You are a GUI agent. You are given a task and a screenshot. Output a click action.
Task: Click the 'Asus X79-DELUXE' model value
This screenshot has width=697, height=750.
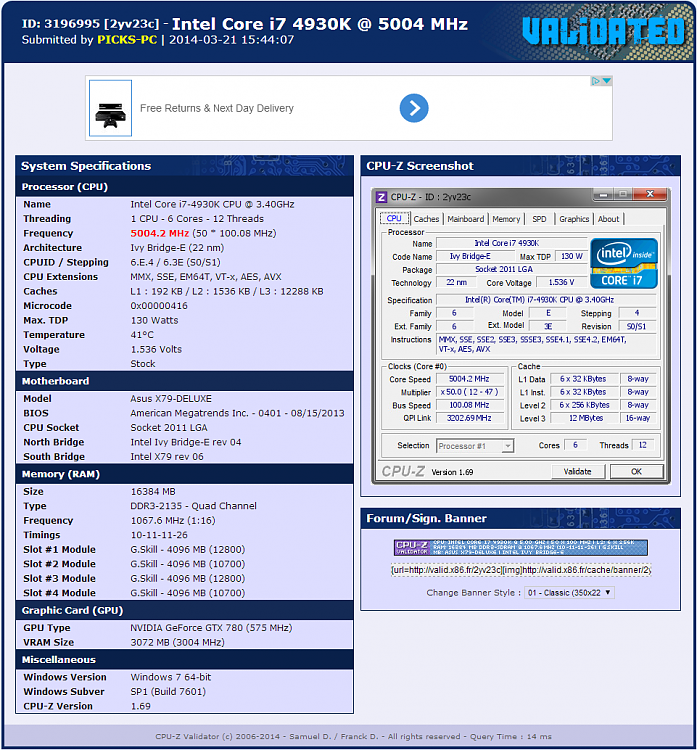171,399
